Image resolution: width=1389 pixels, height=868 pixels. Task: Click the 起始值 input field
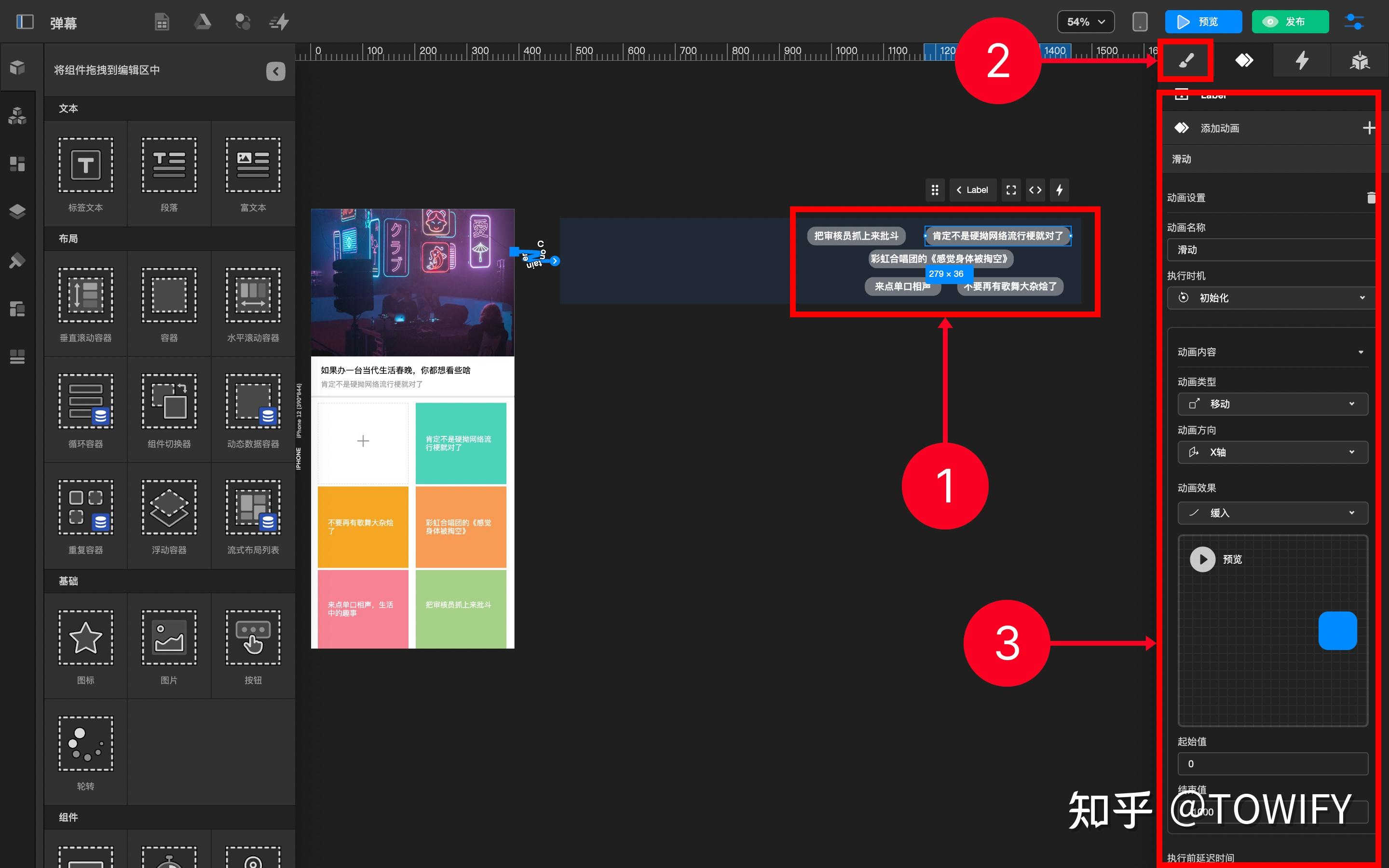click(1272, 764)
